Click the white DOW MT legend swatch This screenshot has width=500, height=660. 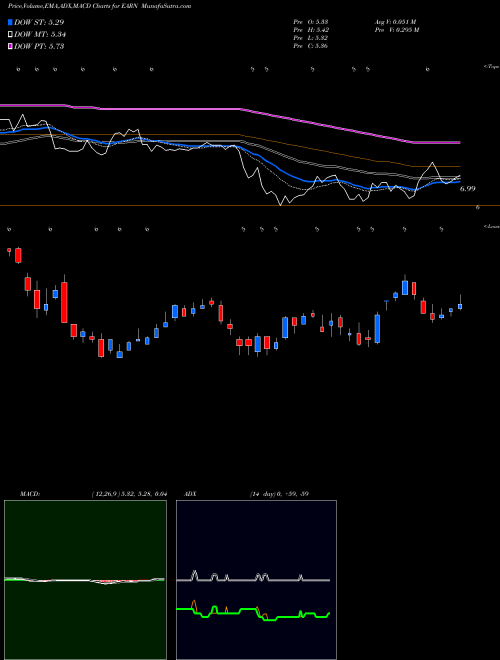click(x=11, y=35)
